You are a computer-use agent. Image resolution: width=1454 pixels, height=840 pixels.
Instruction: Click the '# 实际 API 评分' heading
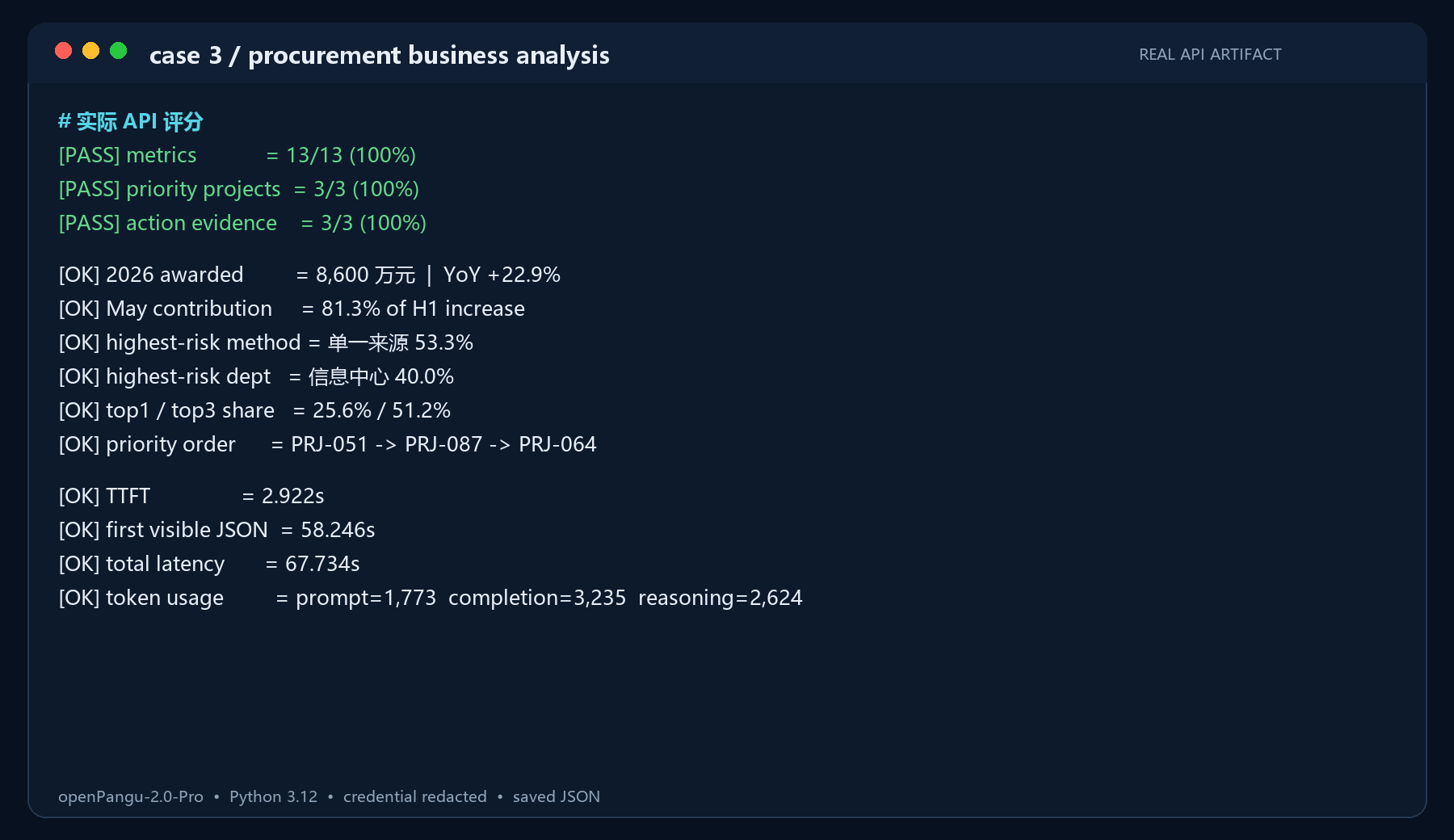point(131,121)
